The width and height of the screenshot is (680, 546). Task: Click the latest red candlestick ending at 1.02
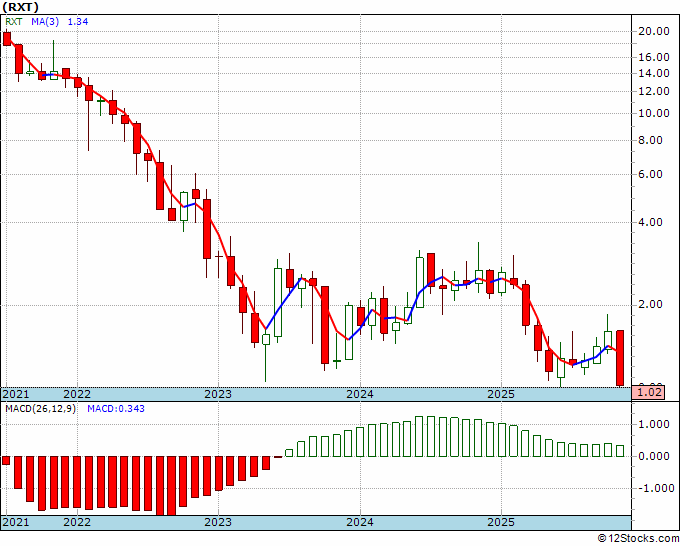pos(620,358)
